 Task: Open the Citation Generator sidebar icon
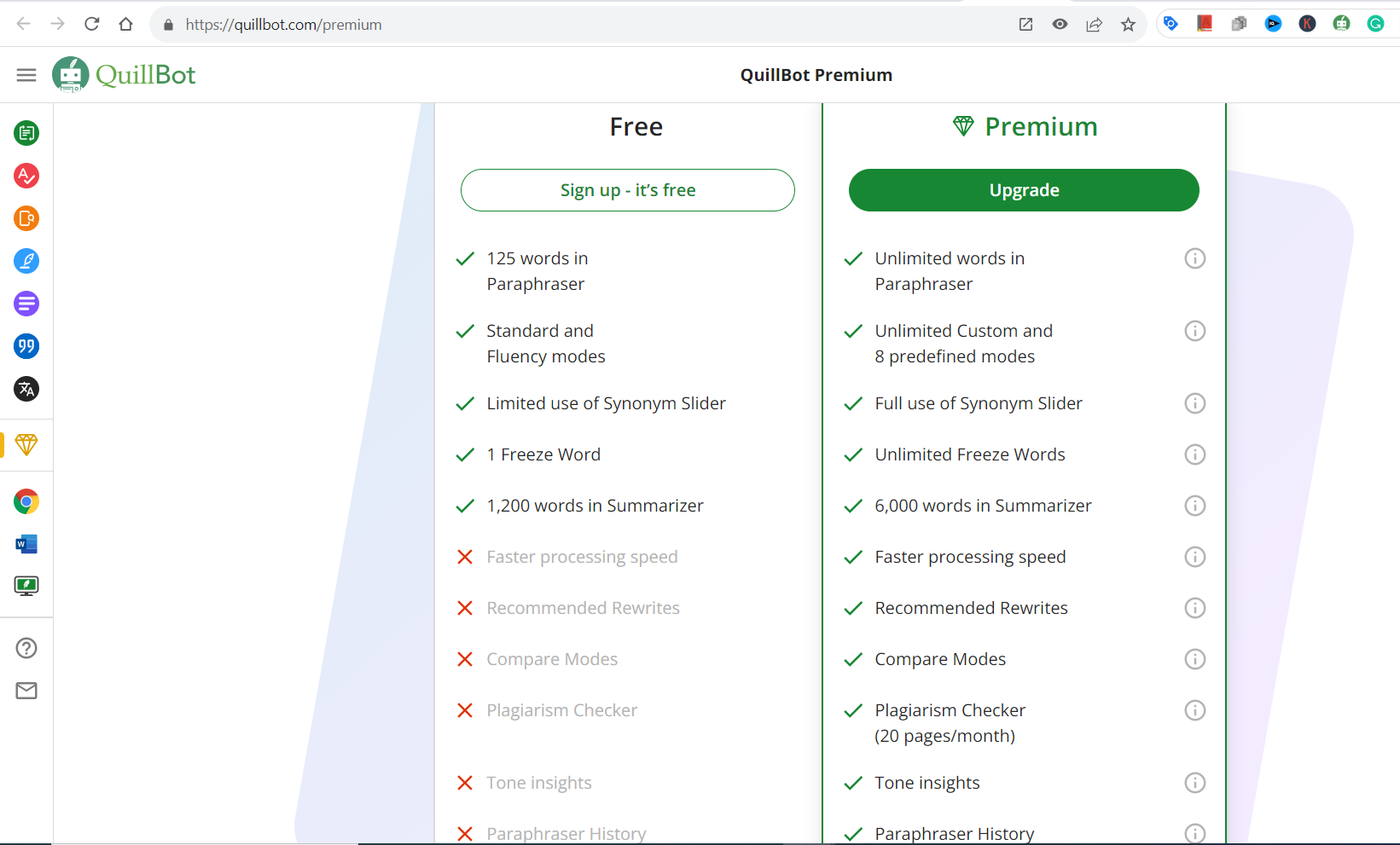pyautogui.click(x=26, y=346)
